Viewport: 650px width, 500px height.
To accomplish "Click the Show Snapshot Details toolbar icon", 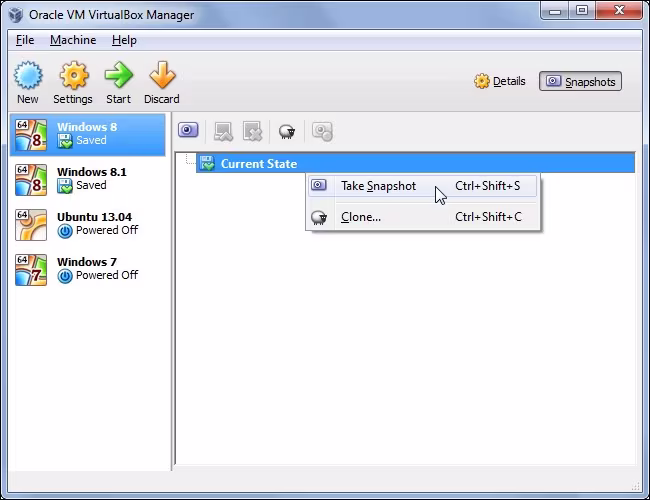I will (322, 131).
